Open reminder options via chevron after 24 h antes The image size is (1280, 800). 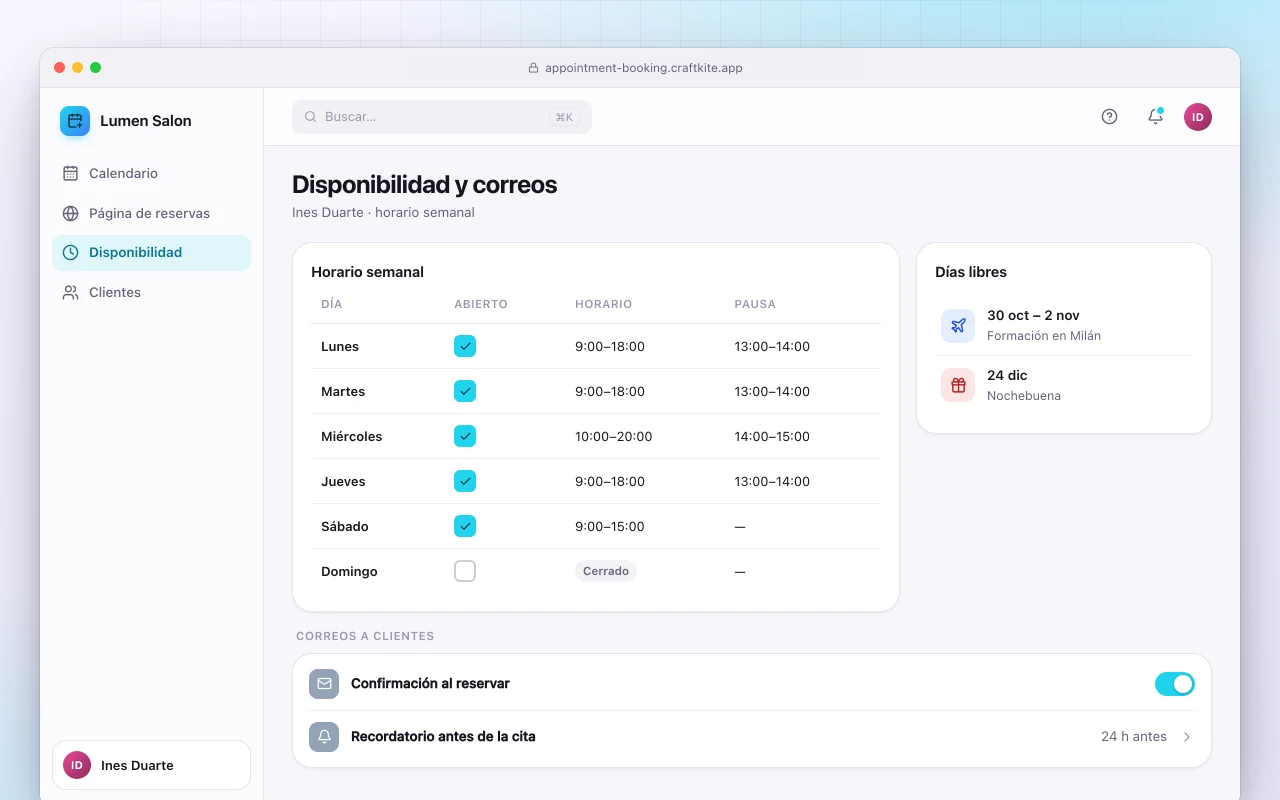(x=1187, y=737)
